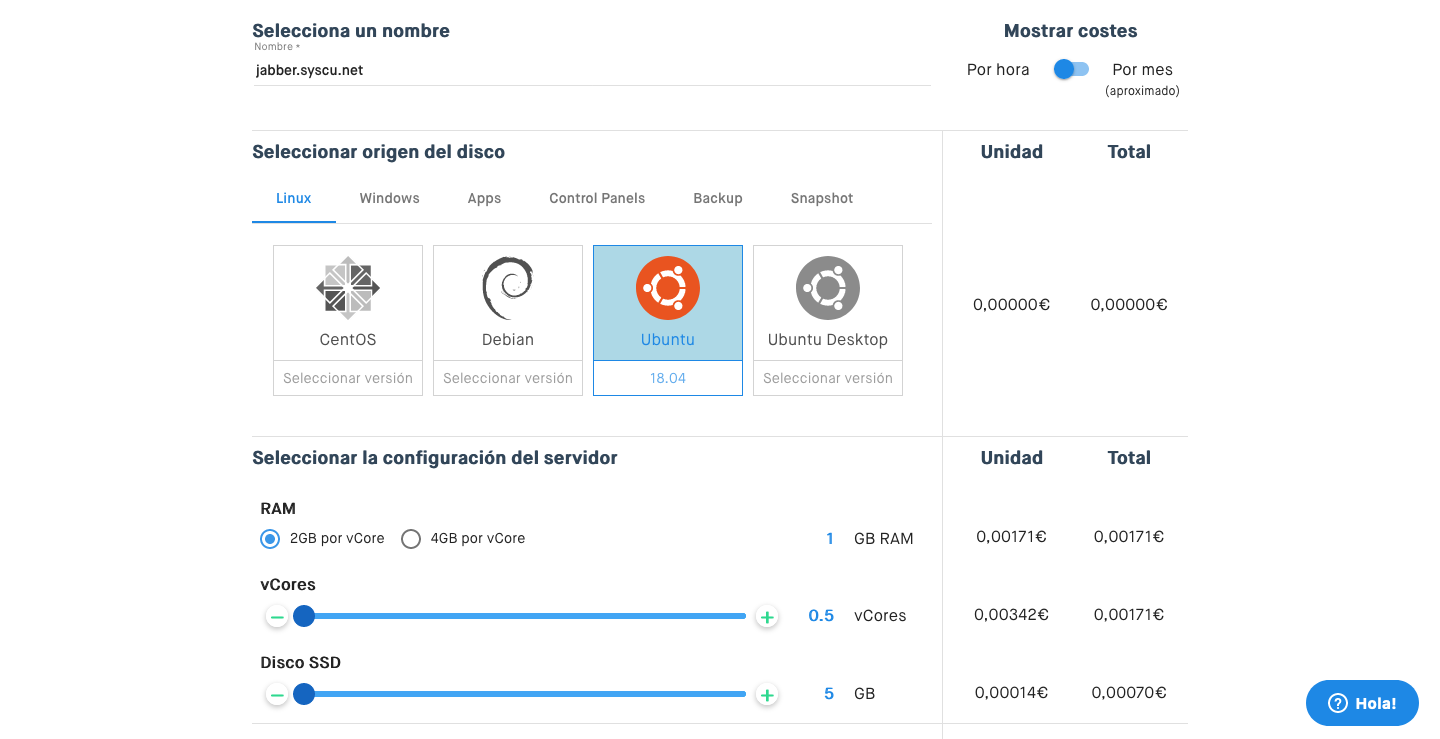Switch to the Linux tab
This screenshot has height=739, width=1440.
click(294, 198)
